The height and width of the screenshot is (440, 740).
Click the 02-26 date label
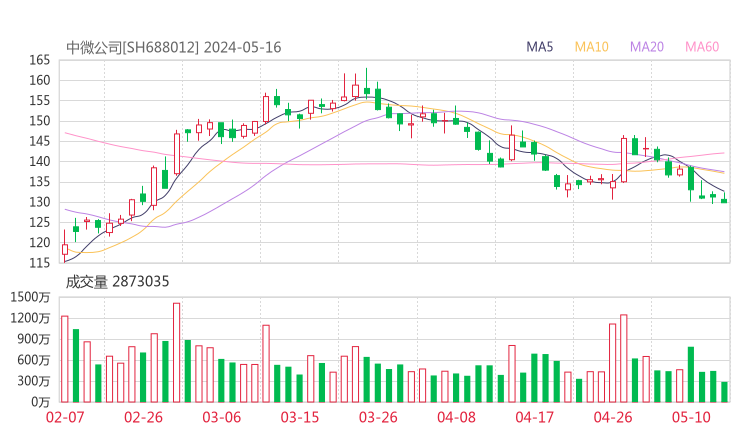[143, 417]
